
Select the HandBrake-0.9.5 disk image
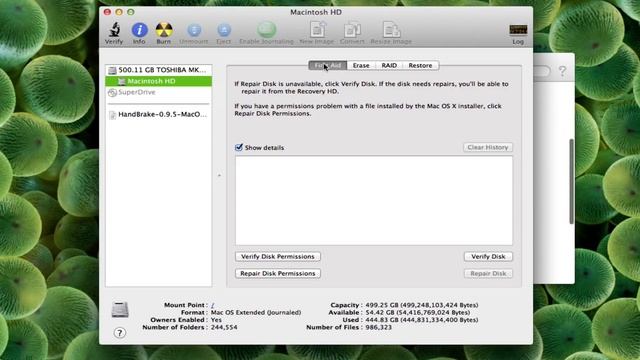158,115
